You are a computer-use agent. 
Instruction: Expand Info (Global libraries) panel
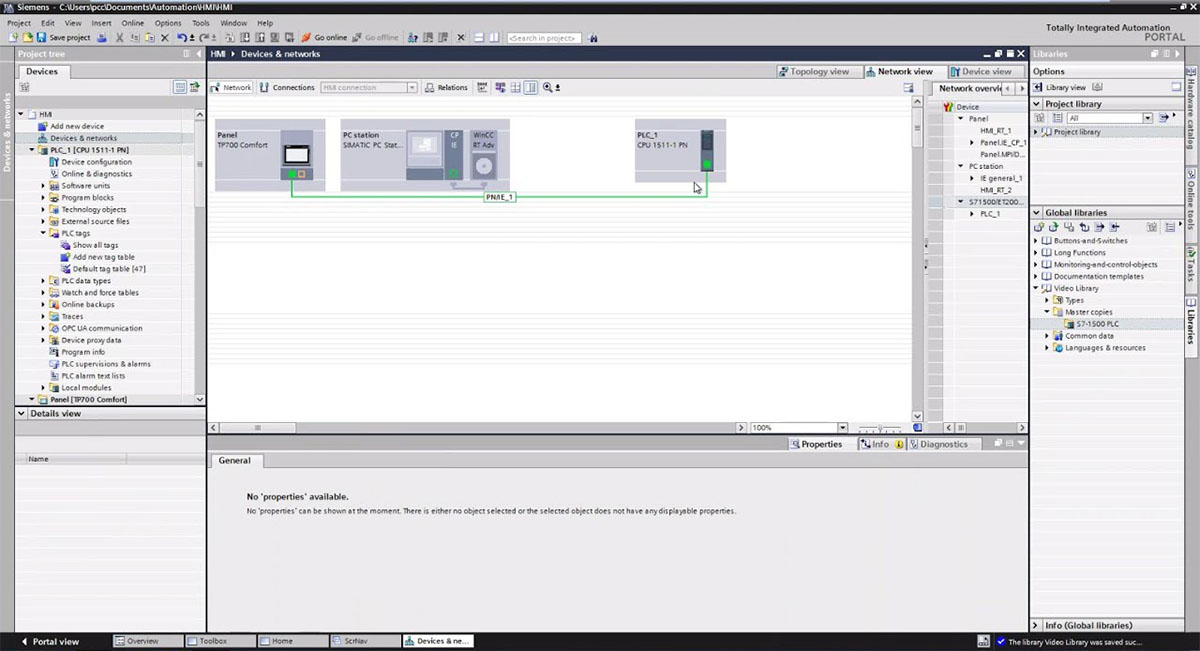tap(1038, 625)
